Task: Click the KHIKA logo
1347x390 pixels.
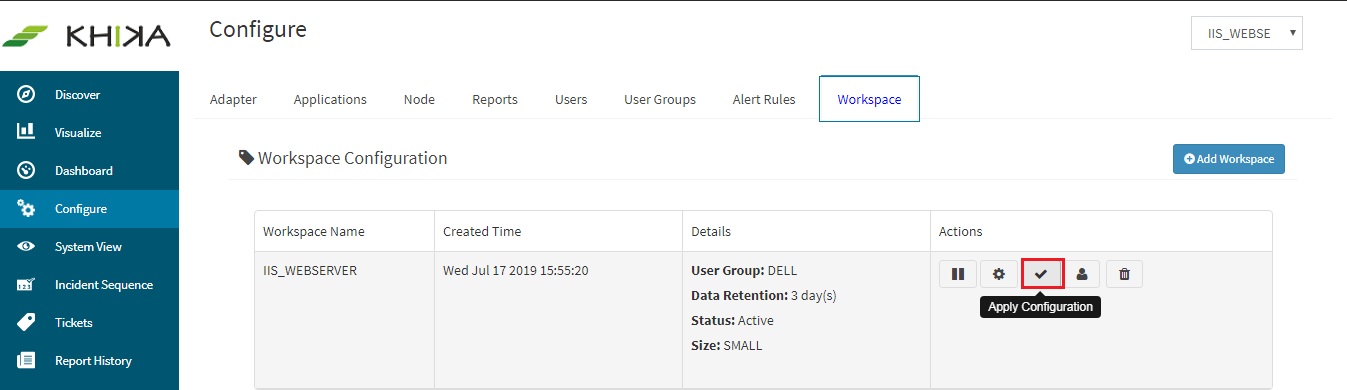Action: (86, 36)
